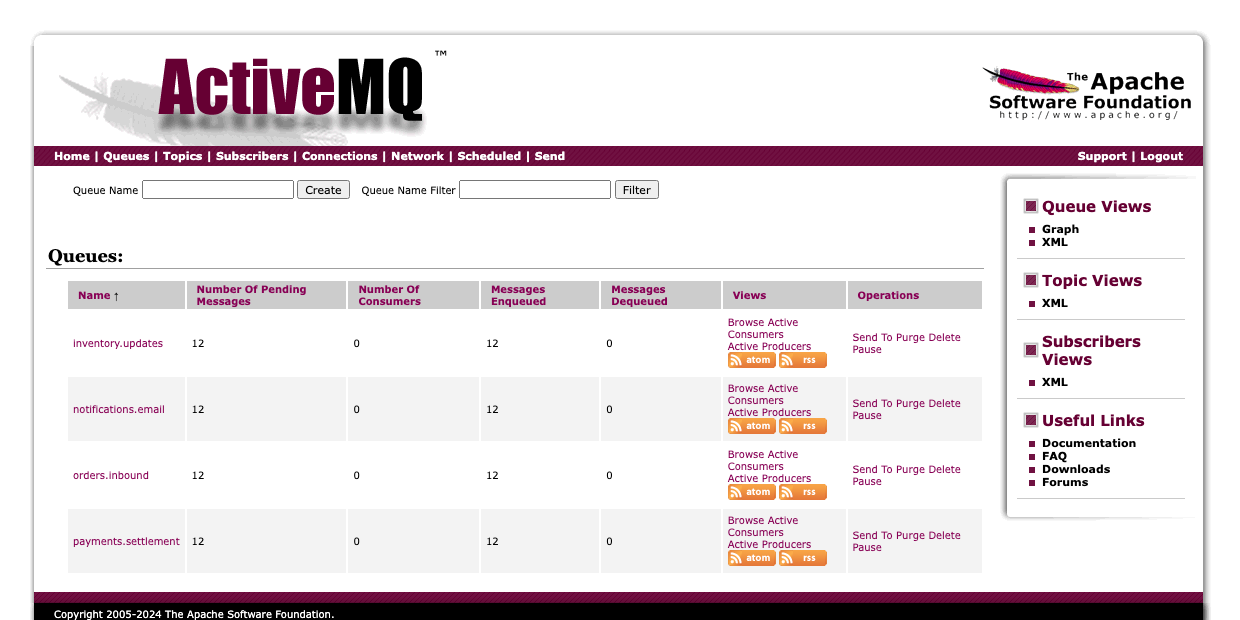
Task: View Active Producers for inventory.updates
Action: point(769,347)
